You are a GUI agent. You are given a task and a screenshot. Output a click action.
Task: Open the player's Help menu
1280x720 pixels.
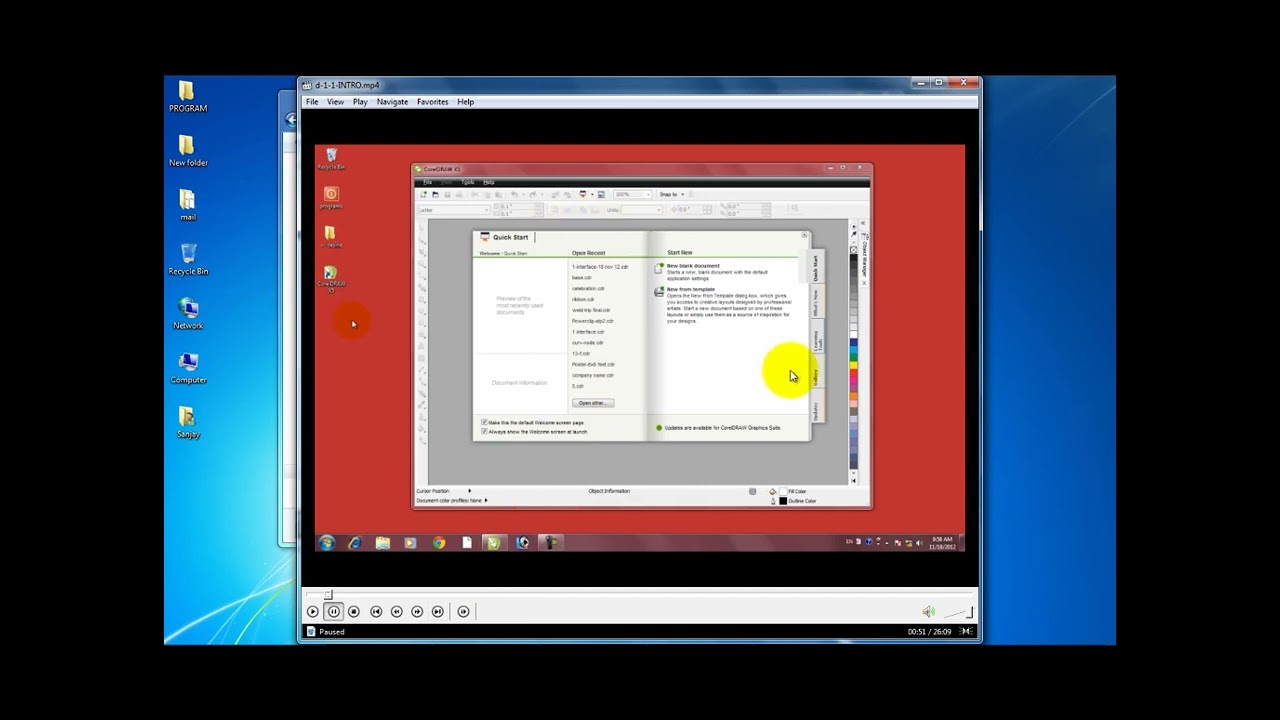(466, 102)
